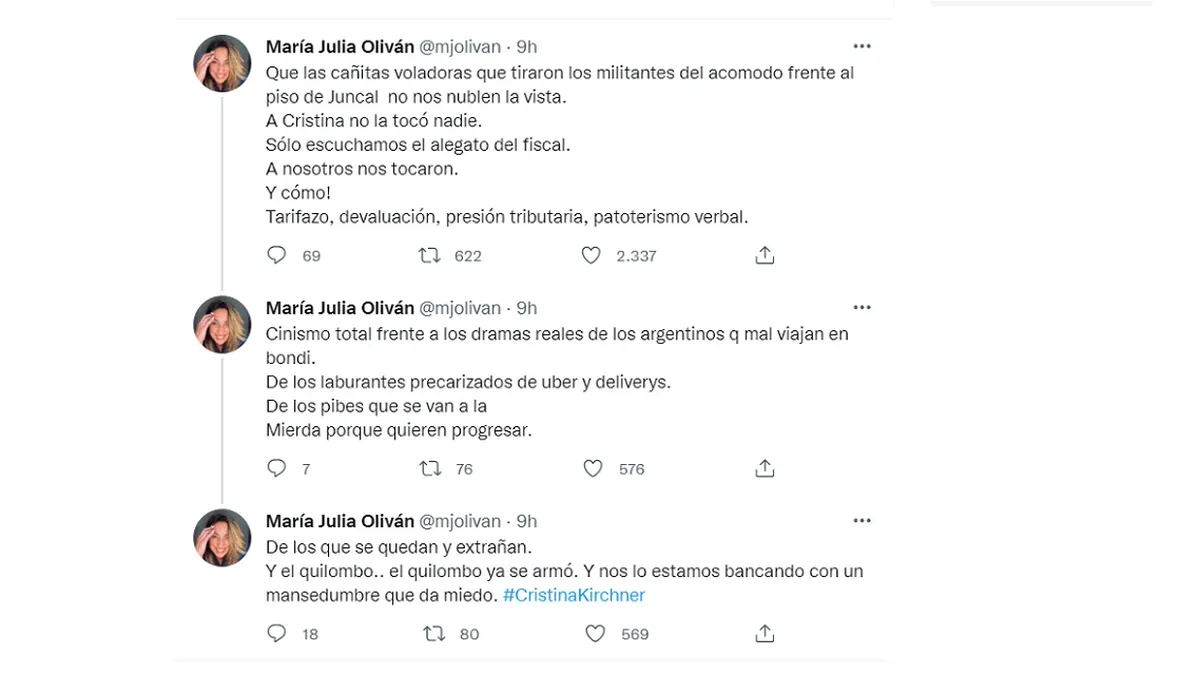Retweet the tweet with 76 retweets

click(430, 468)
